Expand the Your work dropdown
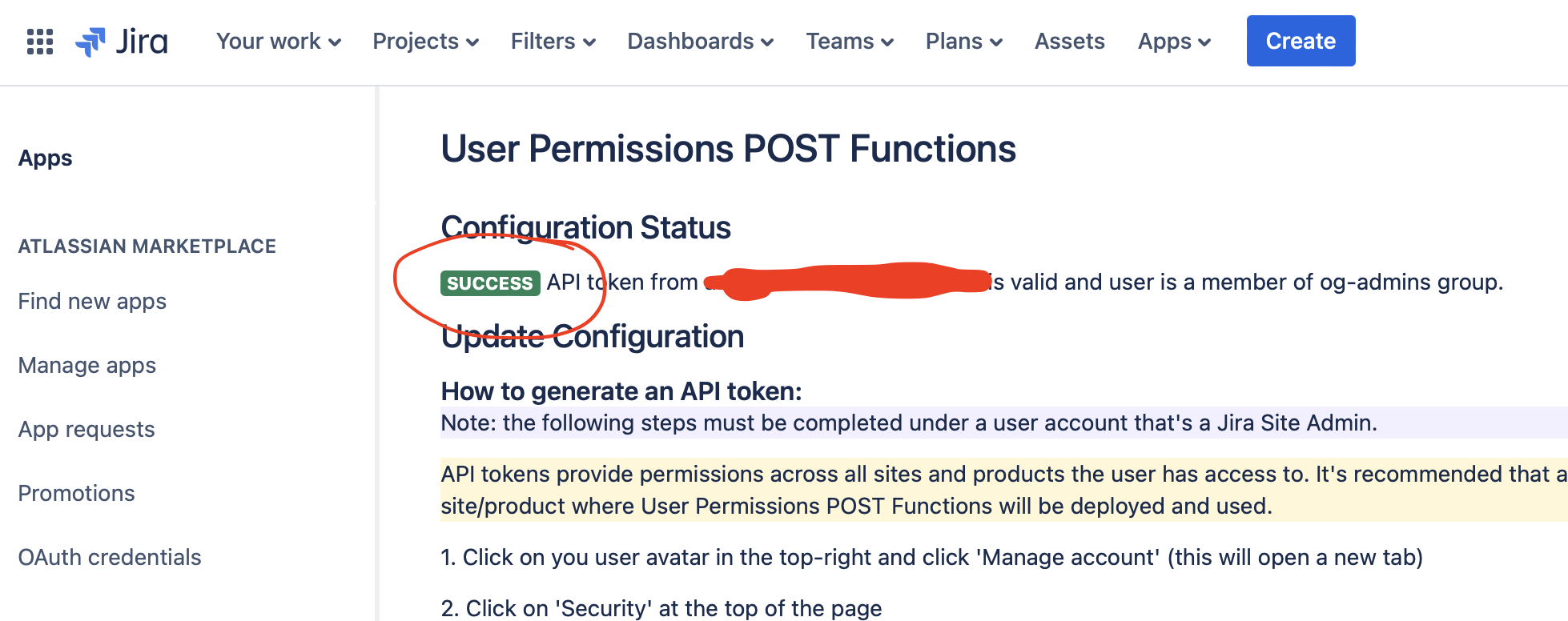The height and width of the screenshot is (621, 1568). click(x=278, y=42)
